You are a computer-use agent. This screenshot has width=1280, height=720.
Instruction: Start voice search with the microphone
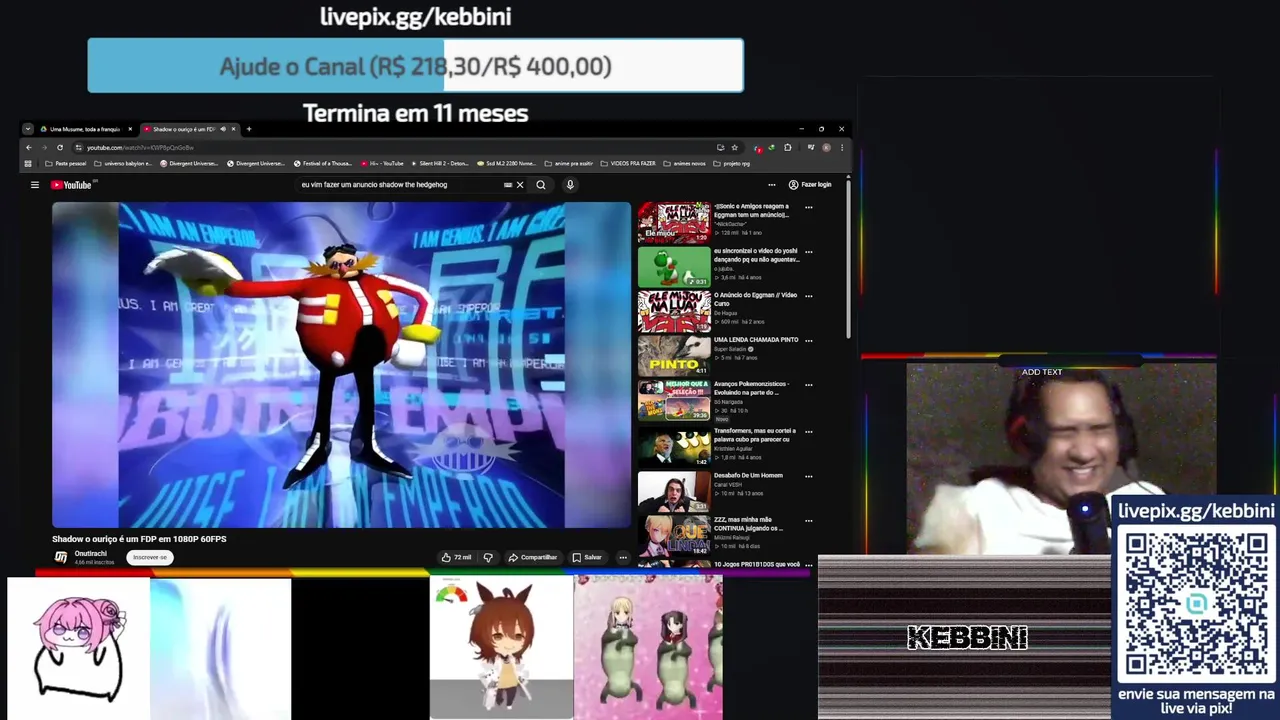tap(570, 185)
